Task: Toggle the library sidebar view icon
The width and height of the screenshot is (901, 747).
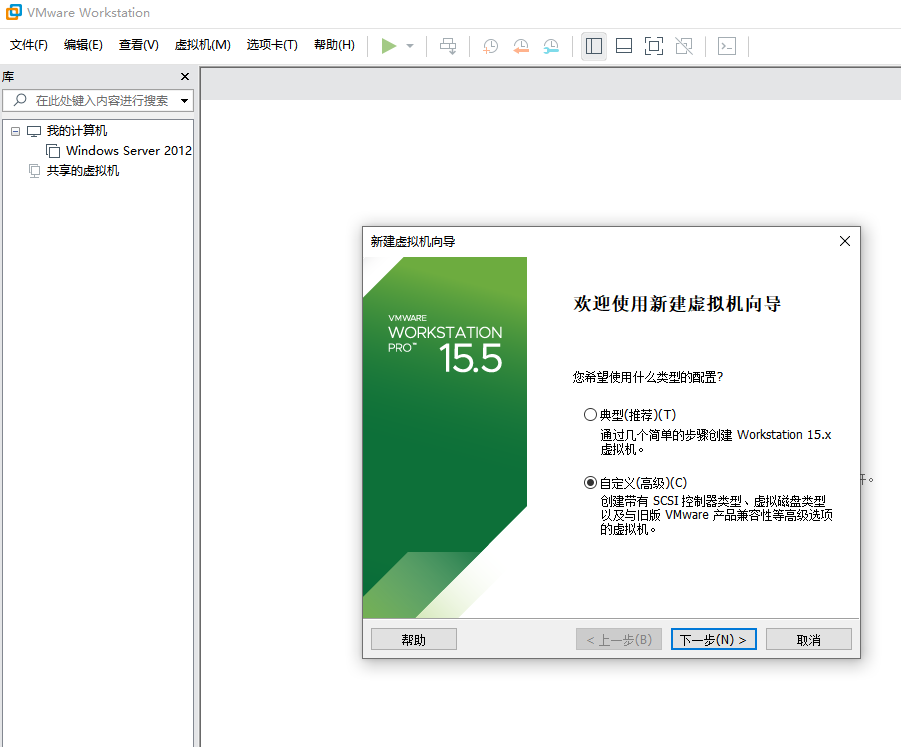Action: [x=594, y=46]
